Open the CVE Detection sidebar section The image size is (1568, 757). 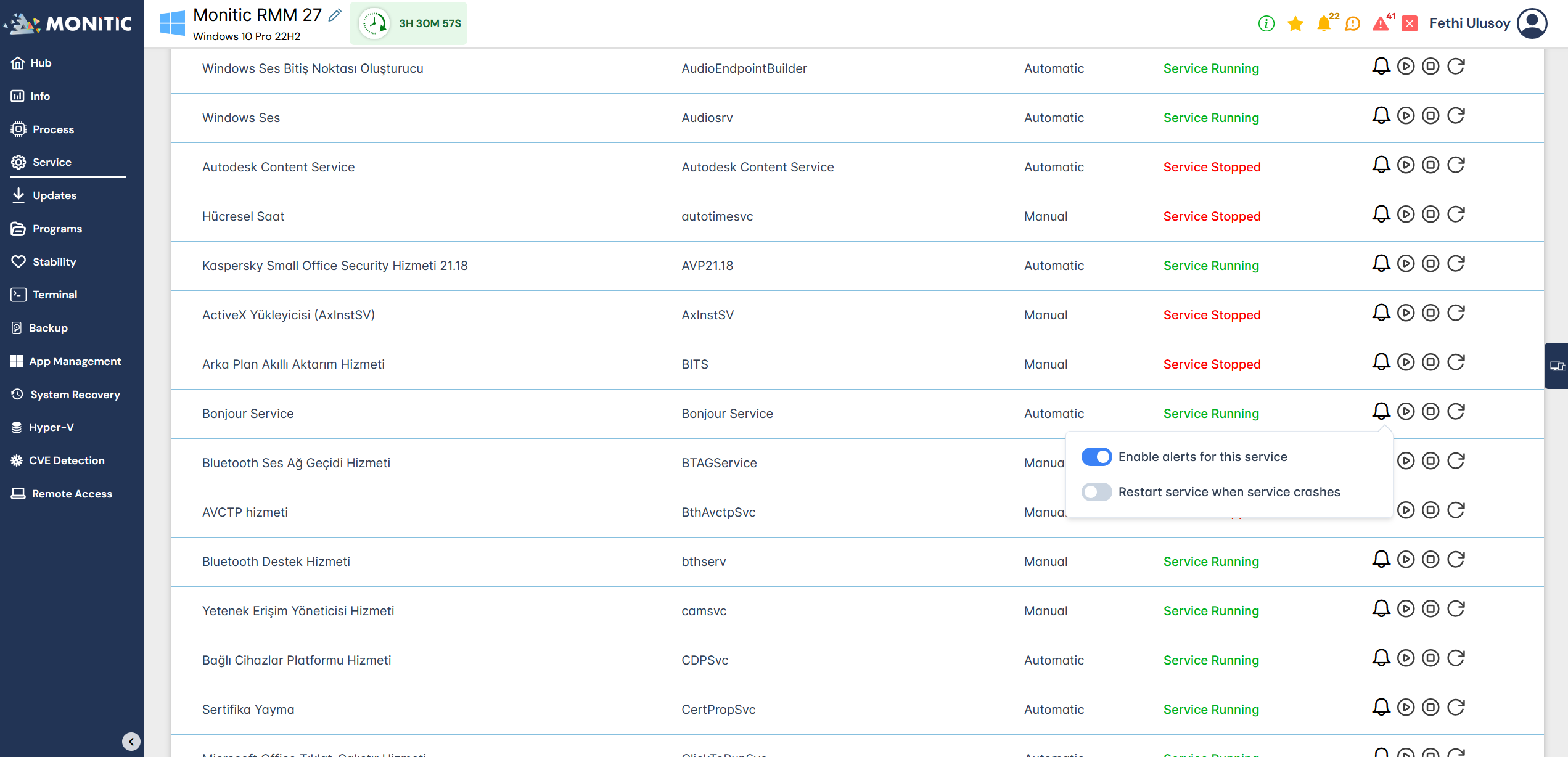click(67, 460)
